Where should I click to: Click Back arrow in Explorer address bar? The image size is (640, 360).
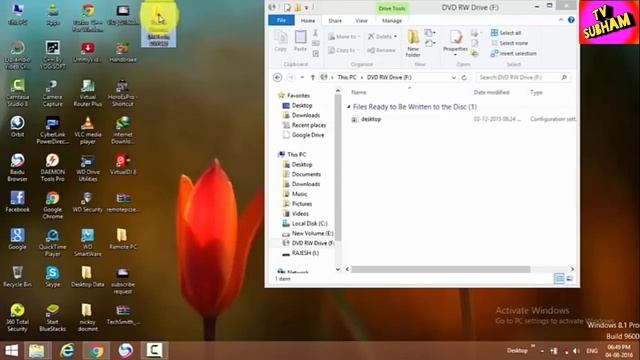tap(277, 78)
